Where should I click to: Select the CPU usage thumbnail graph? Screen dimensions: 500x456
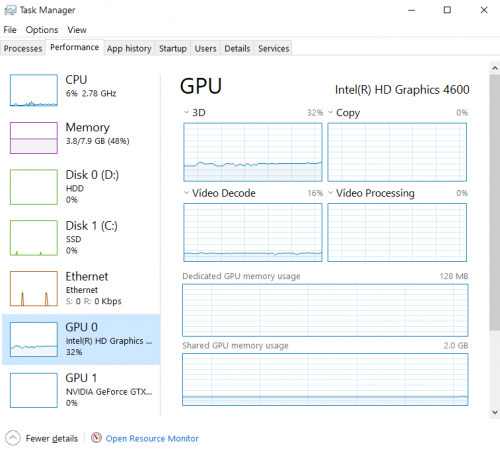click(34, 90)
